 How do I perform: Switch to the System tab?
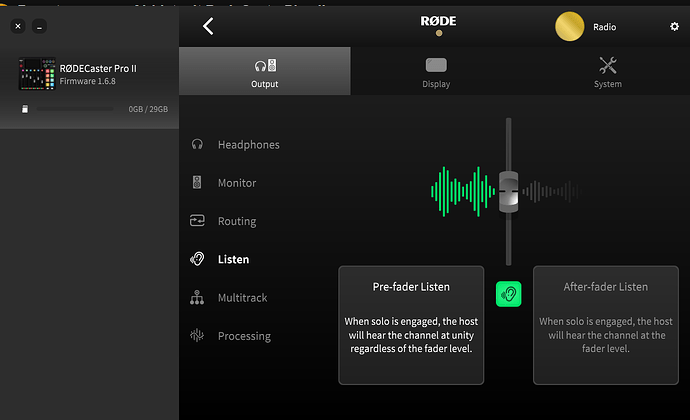pyautogui.click(x=607, y=71)
